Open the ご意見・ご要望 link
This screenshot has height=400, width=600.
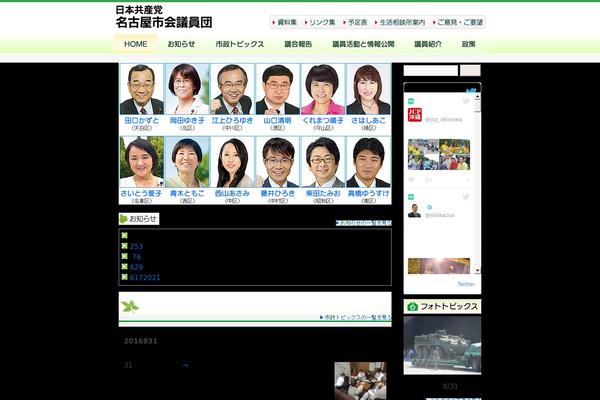pyautogui.click(x=458, y=22)
